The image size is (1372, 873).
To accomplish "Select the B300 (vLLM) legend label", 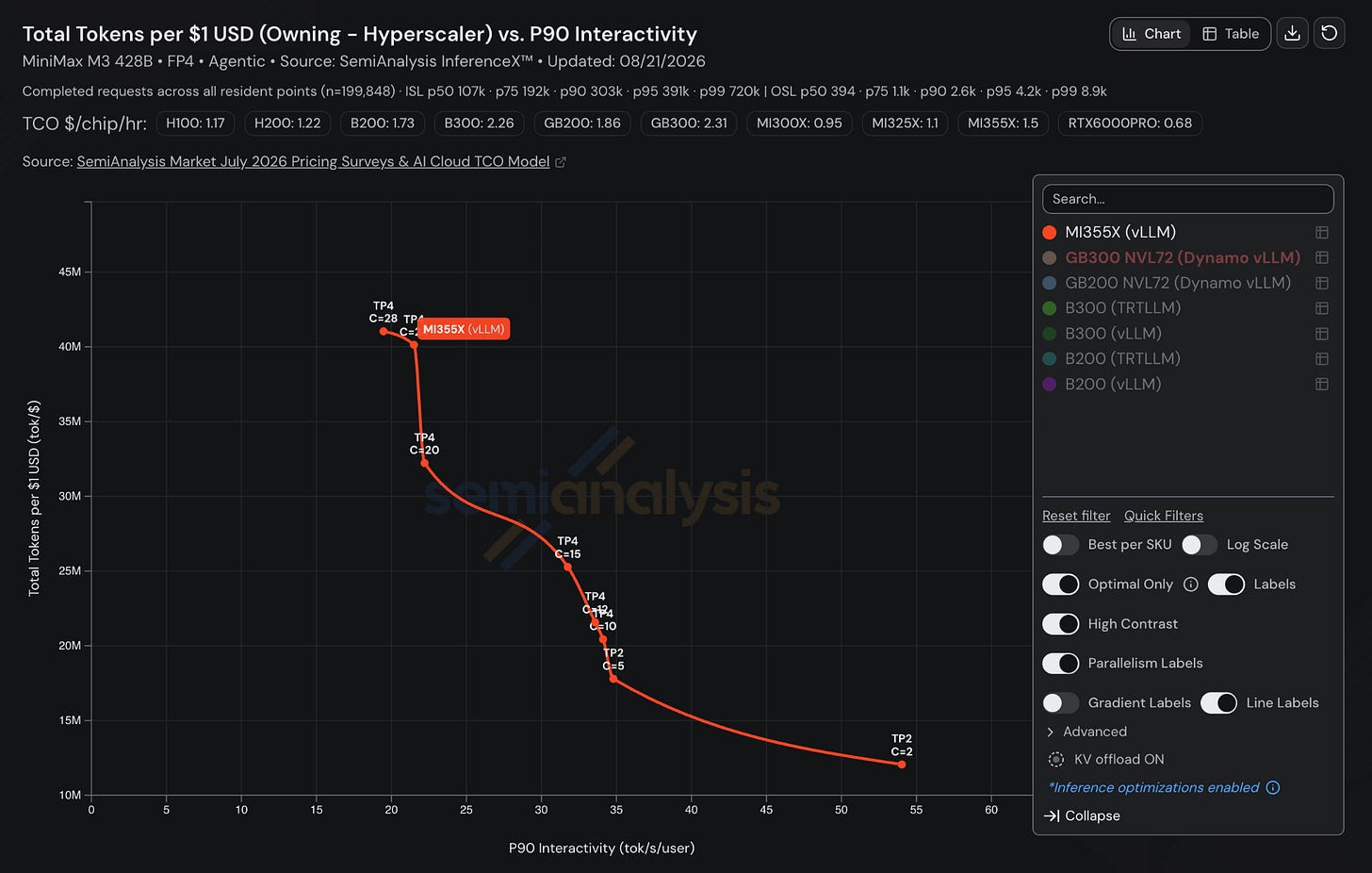I will click(x=1113, y=334).
